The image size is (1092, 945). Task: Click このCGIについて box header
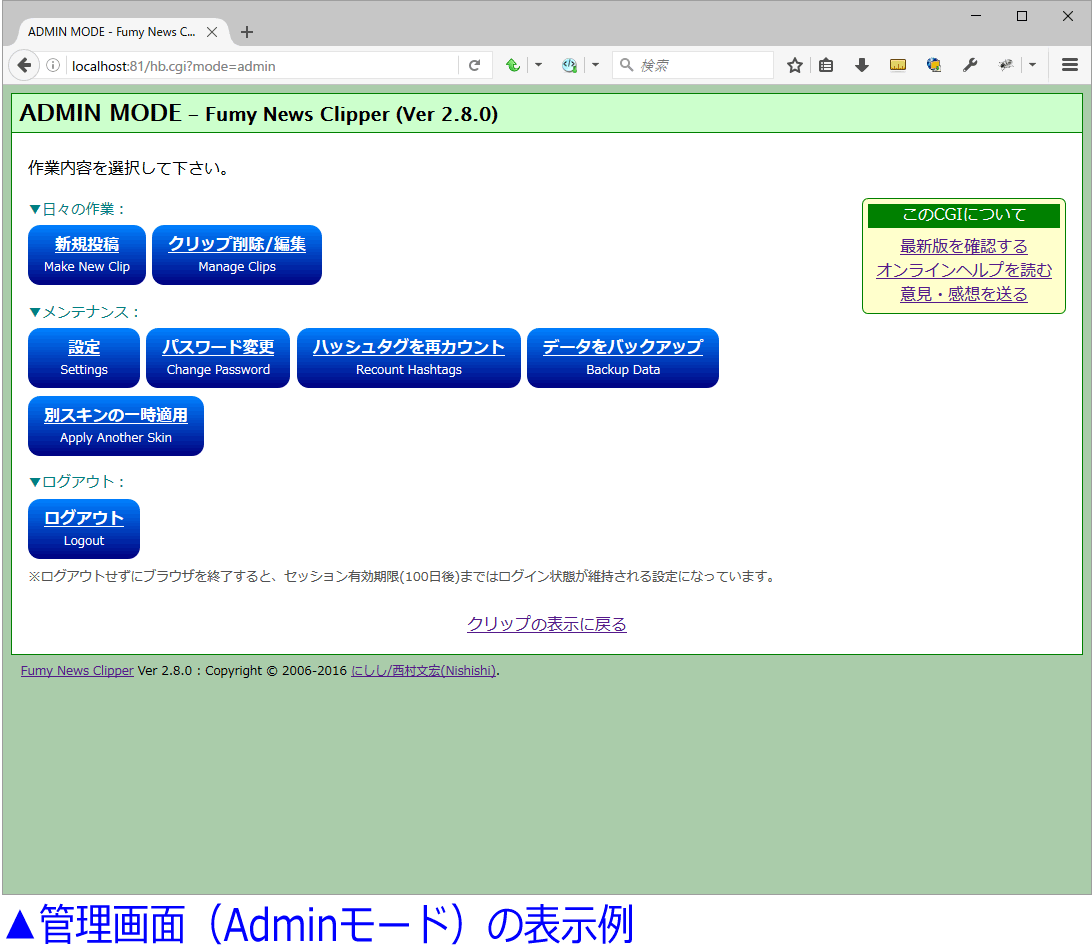click(x=964, y=214)
